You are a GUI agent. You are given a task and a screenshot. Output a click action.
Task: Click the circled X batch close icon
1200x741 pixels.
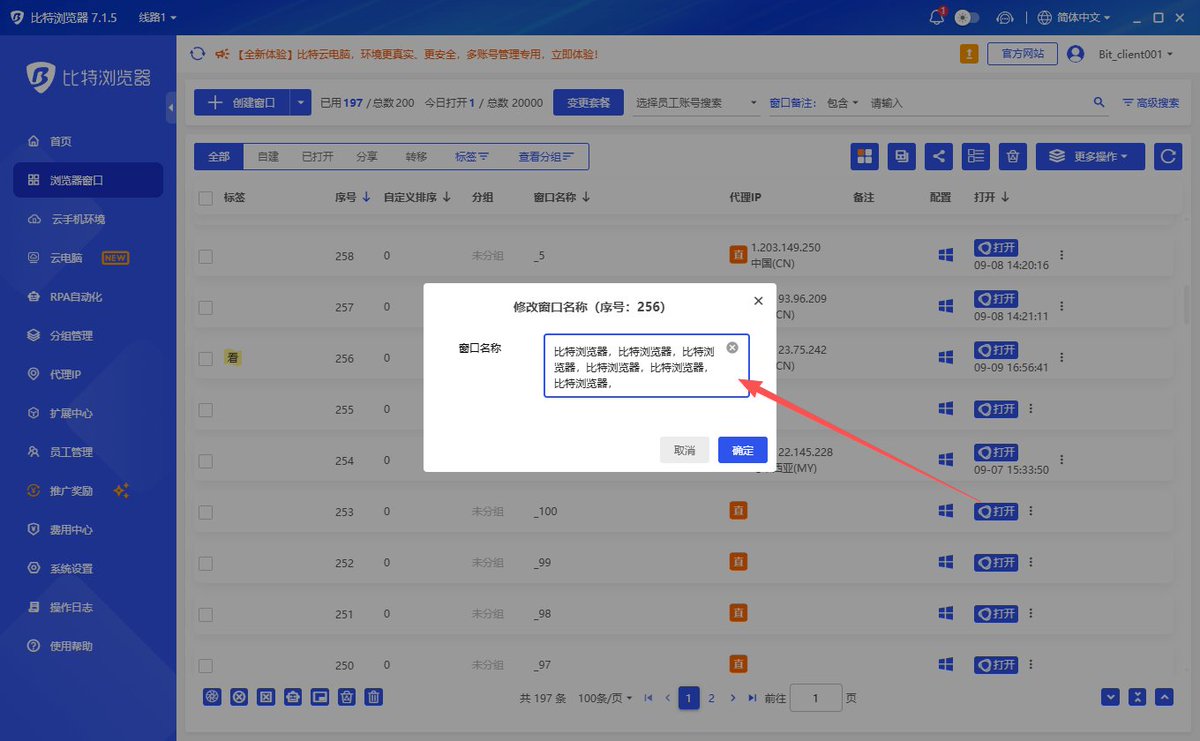click(x=239, y=697)
